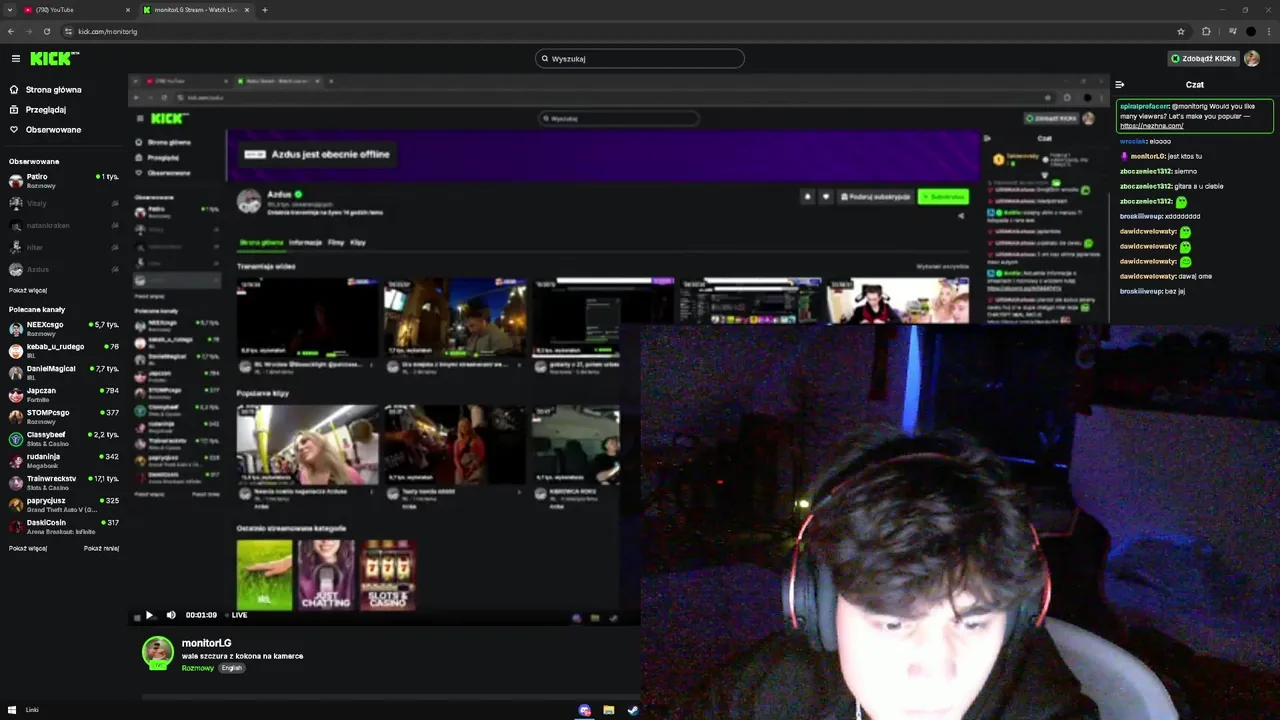Viewport: 1280px width, 720px height.
Task: Open the browser profile circle
Action: pos(1250,31)
